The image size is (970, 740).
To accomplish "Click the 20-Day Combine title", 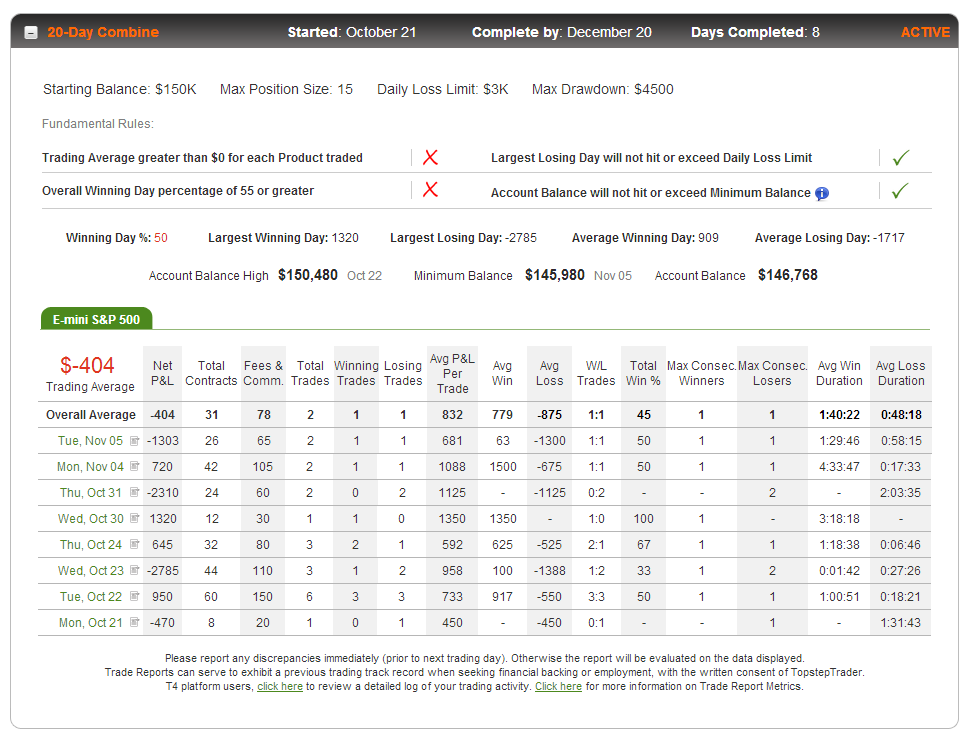I will 103,32.
